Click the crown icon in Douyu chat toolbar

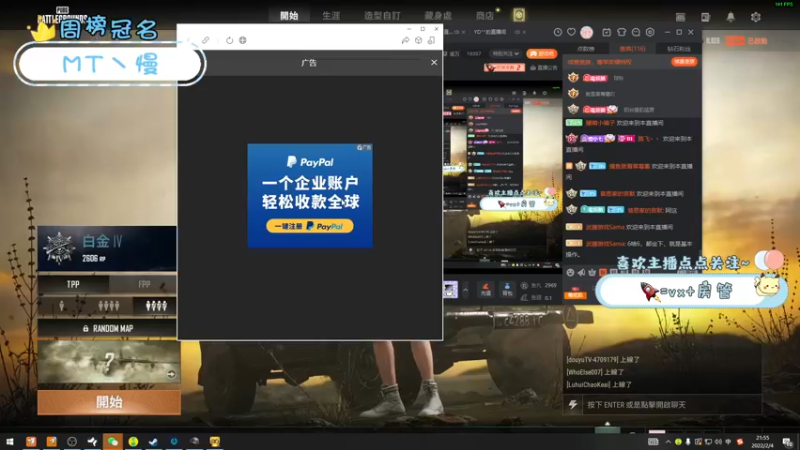click(592, 272)
